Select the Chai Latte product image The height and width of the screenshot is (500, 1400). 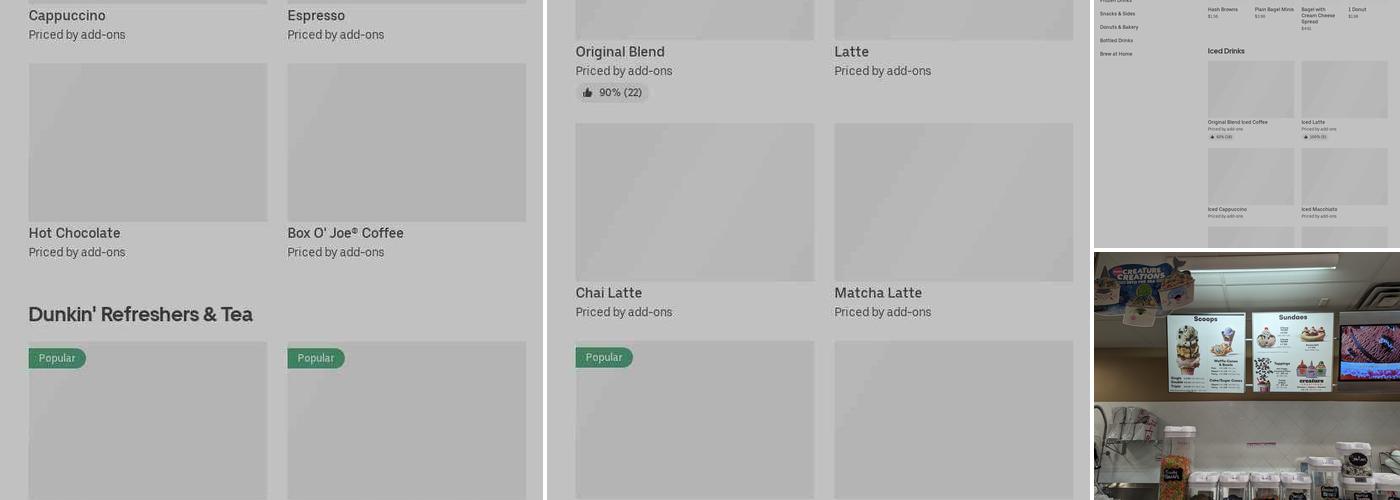pos(694,202)
